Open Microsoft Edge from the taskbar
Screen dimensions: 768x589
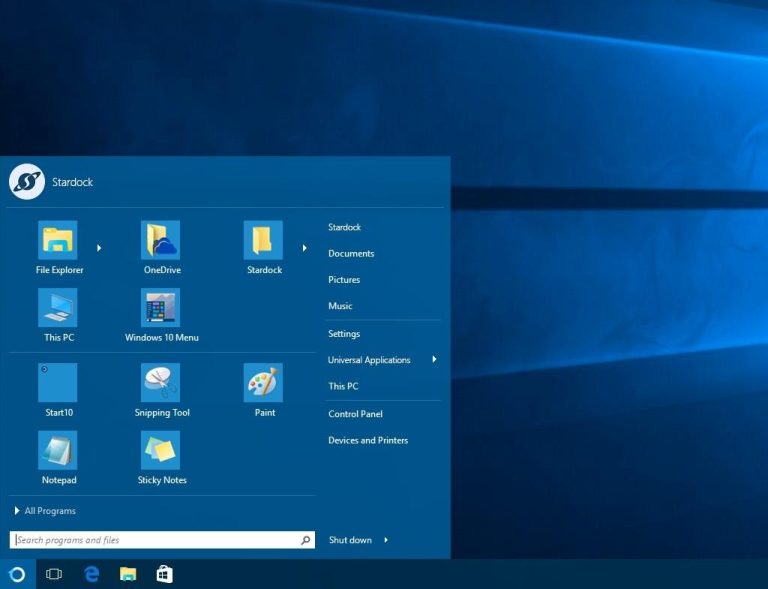(x=92, y=574)
